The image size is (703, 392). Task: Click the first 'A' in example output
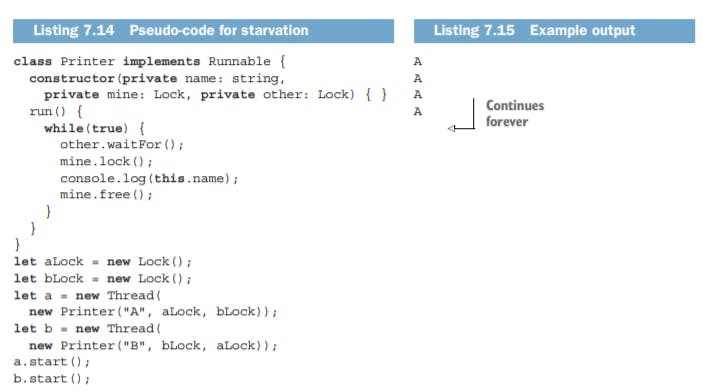pyautogui.click(x=417, y=61)
